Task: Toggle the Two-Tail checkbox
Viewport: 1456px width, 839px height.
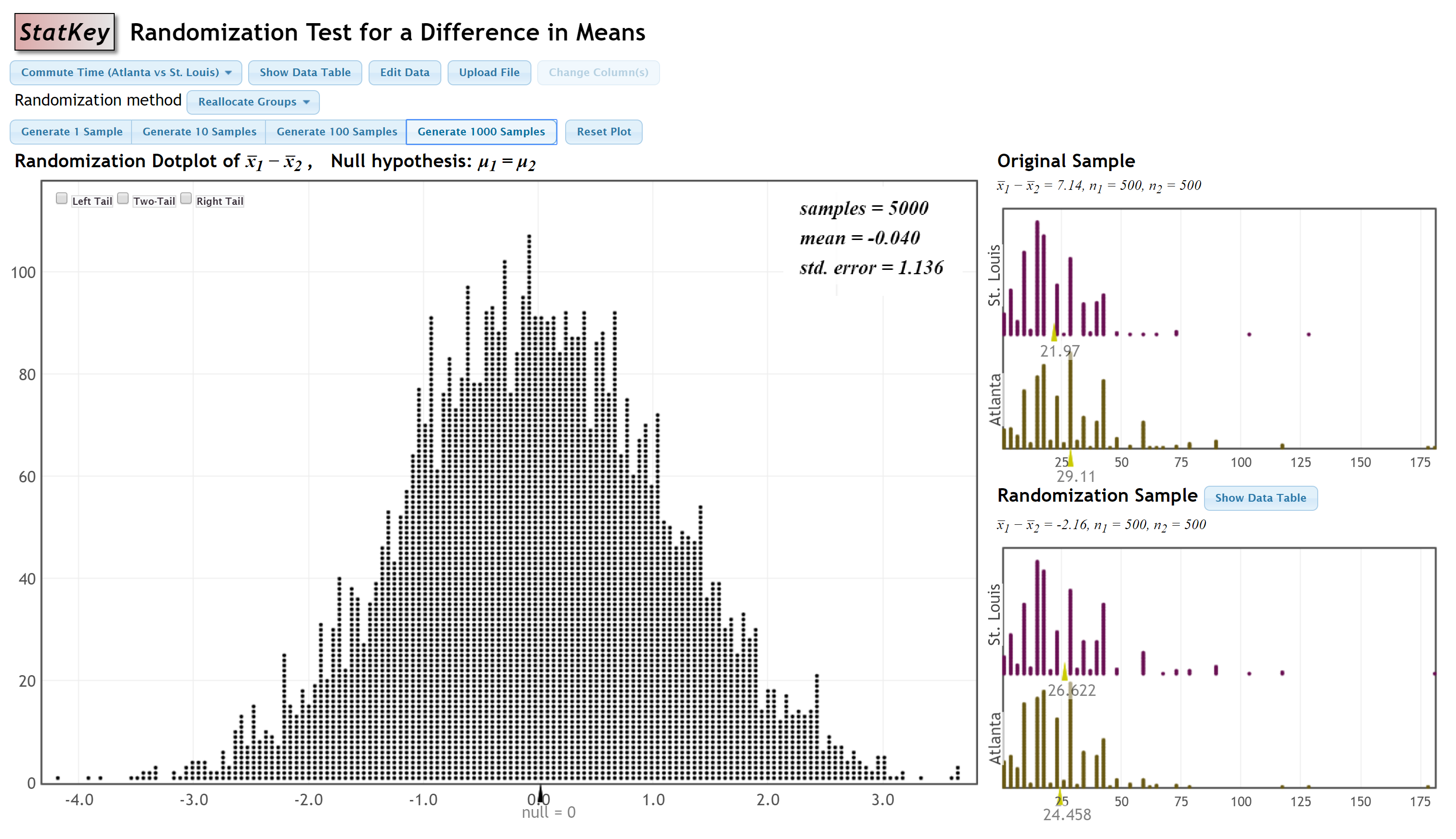Action: coord(123,199)
